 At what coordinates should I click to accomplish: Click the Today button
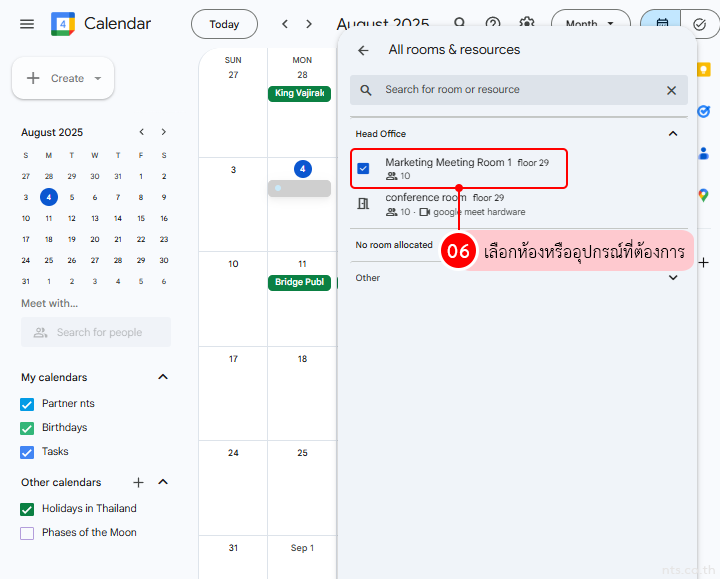click(x=224, y=24)
